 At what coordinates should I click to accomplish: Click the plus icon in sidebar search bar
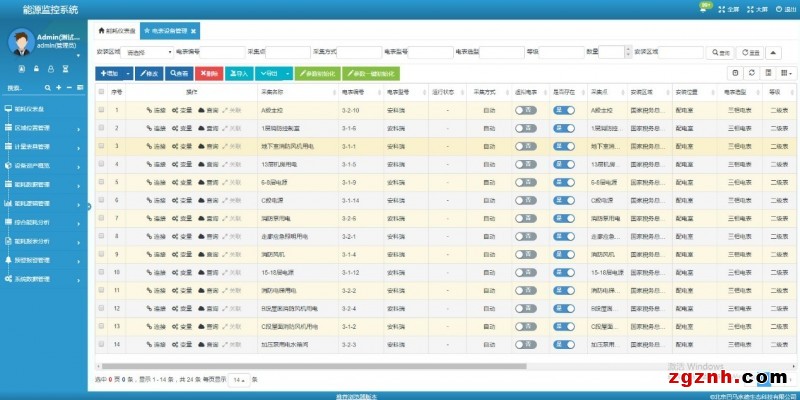tap(58, 88)
